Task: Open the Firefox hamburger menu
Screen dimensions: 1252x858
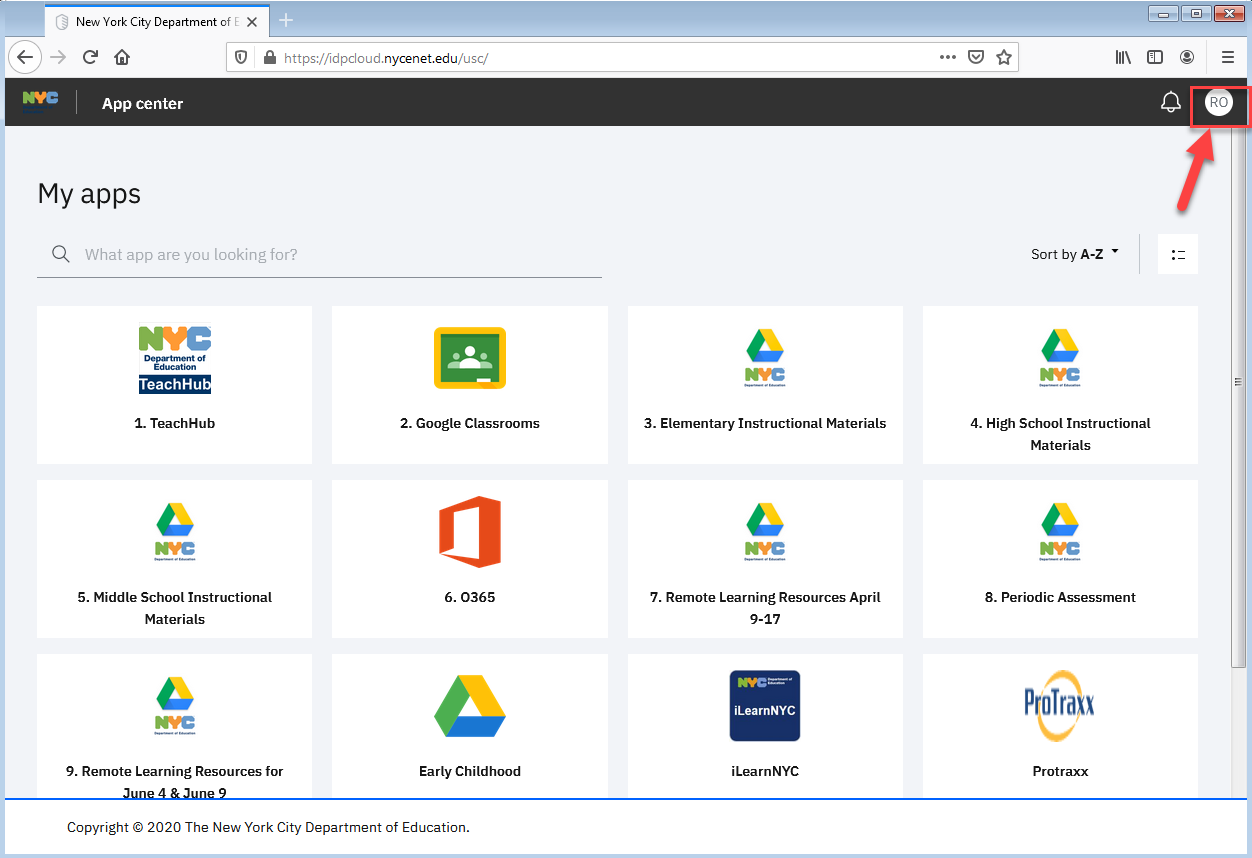Action: coord(1228,57)
